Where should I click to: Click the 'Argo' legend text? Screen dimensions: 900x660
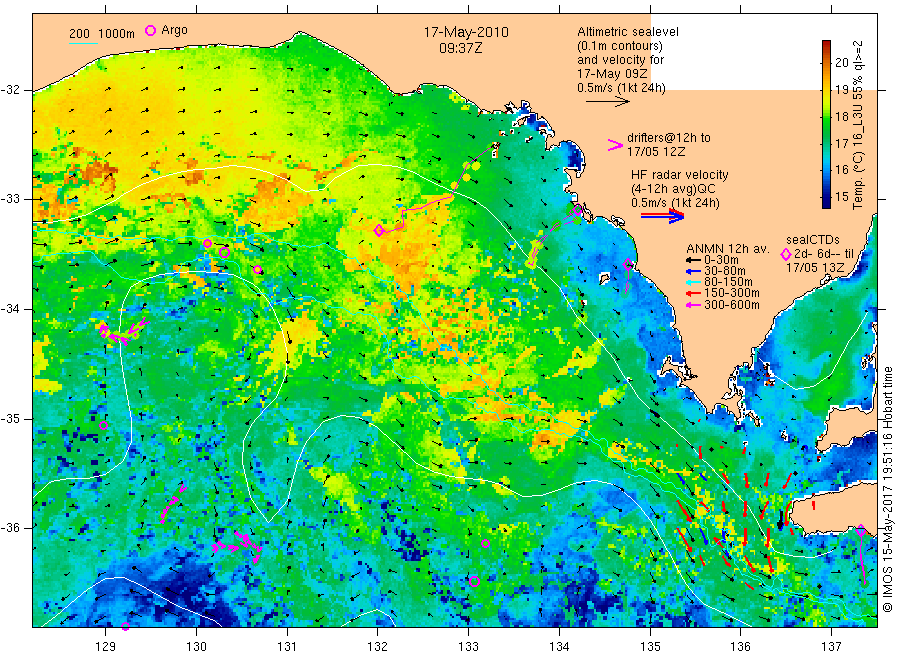(x=174, y=30)
